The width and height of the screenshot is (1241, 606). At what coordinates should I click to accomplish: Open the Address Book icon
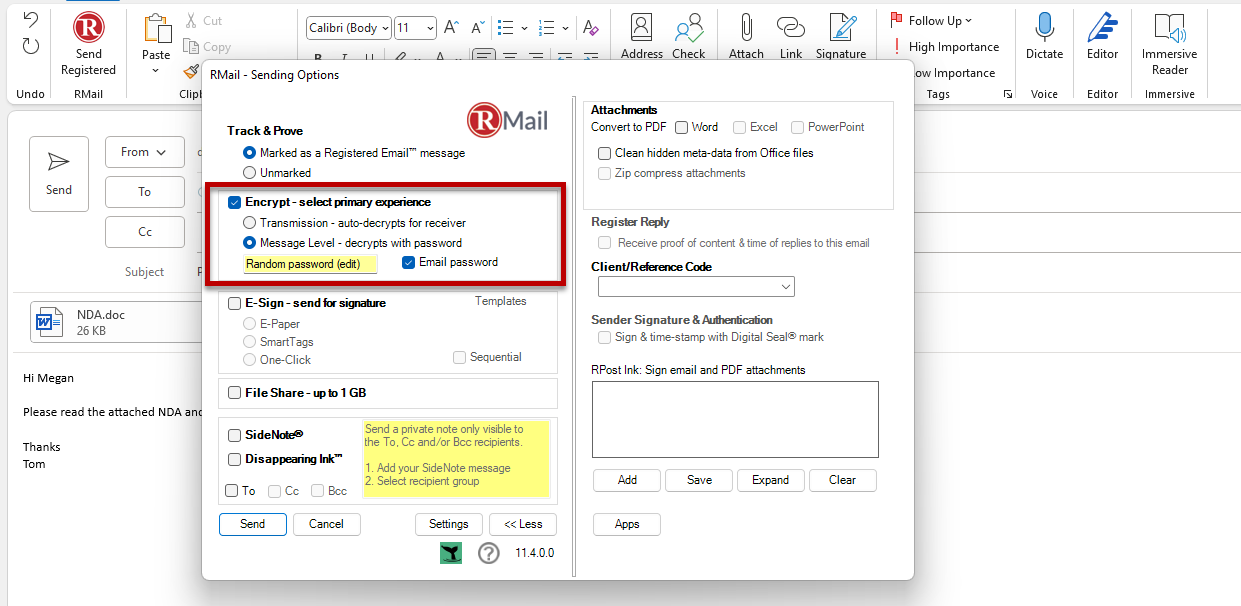[x=641, y=27]
